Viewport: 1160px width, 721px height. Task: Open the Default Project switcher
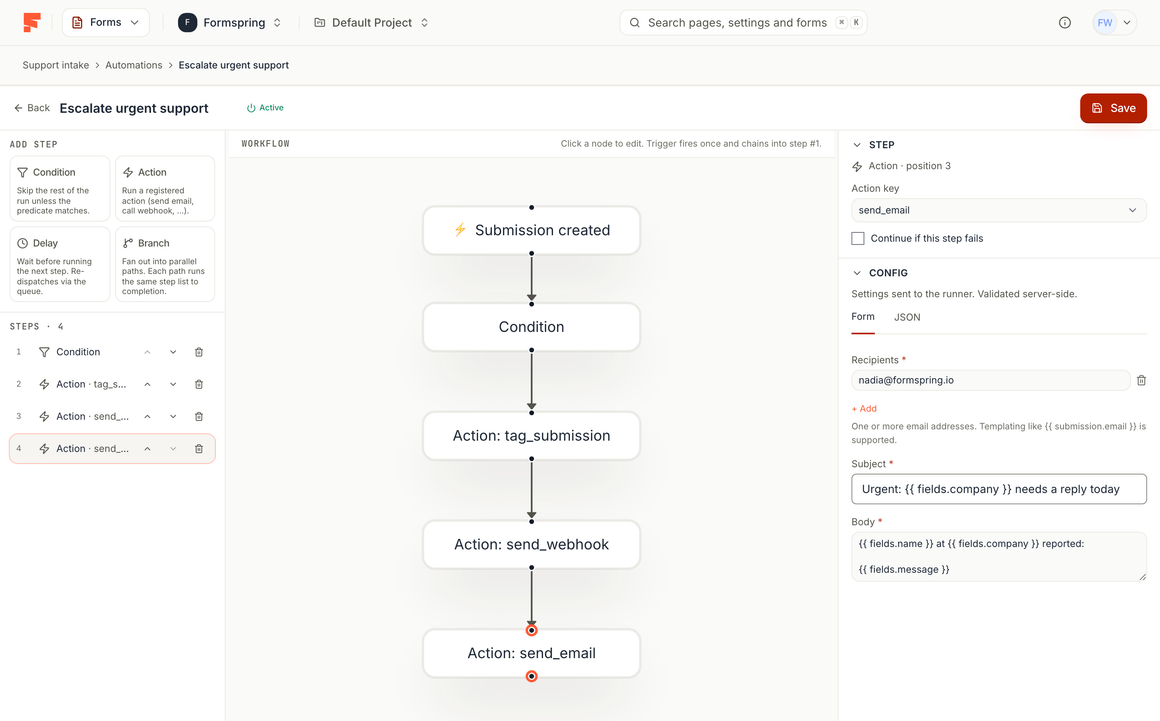tap(371, 23)
